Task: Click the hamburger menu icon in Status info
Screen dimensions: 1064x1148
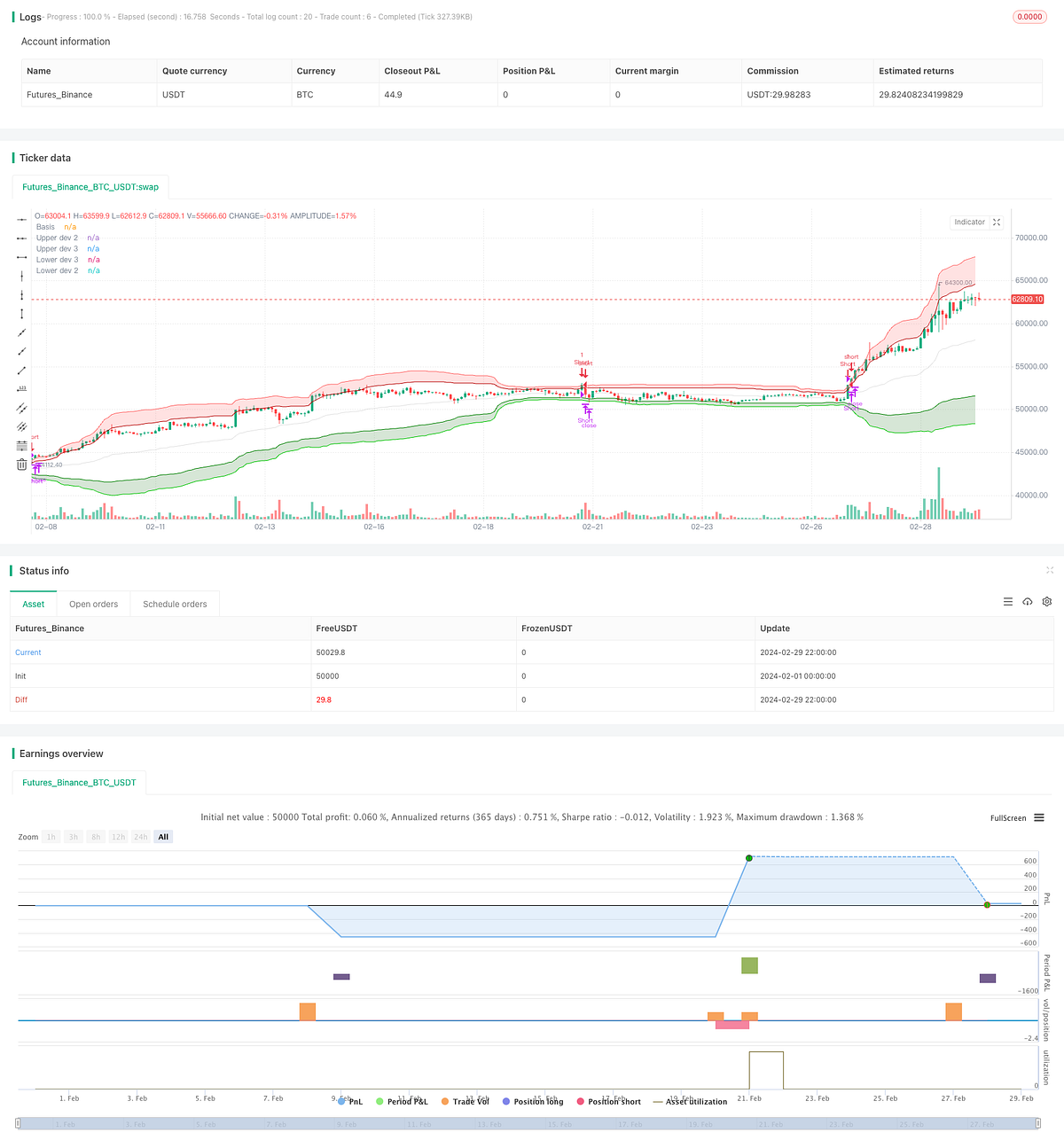Action: click(x=1008, y=601)
